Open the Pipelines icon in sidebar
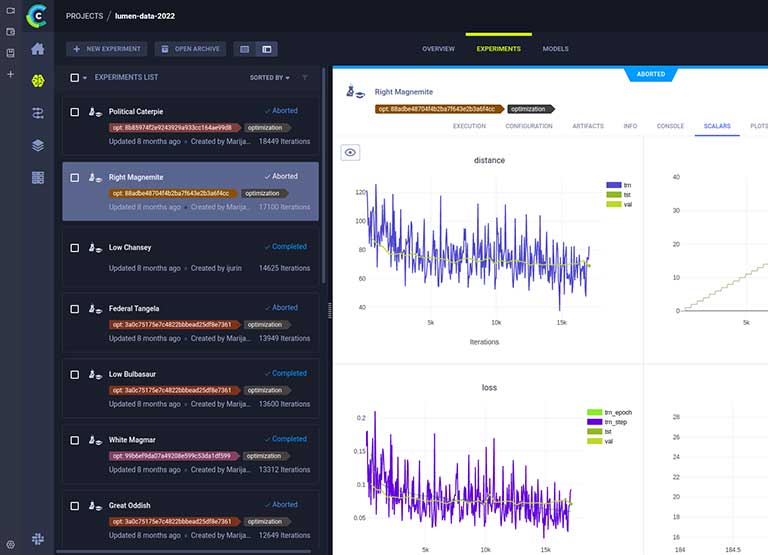The height and width of the screenshot is (555, 768). (38, 113)
